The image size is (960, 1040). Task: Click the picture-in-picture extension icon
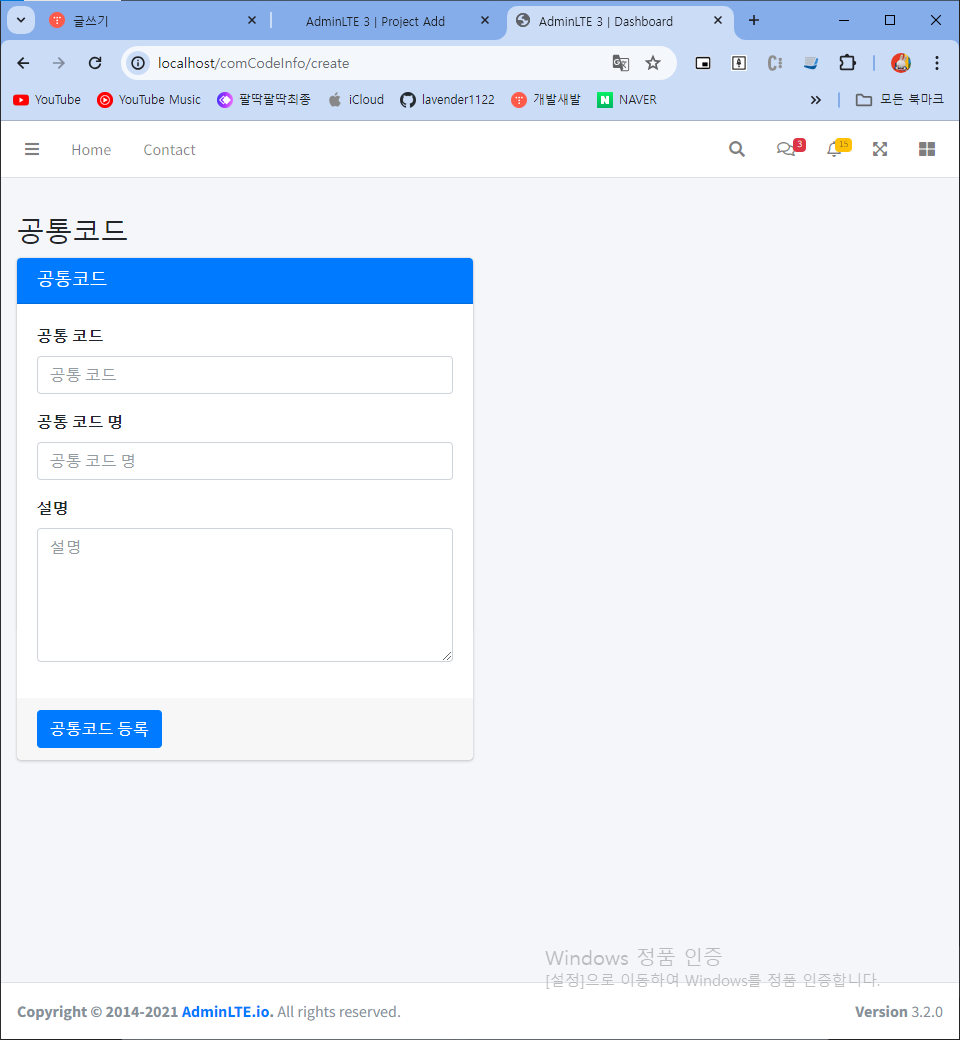(x=703, y=63)
